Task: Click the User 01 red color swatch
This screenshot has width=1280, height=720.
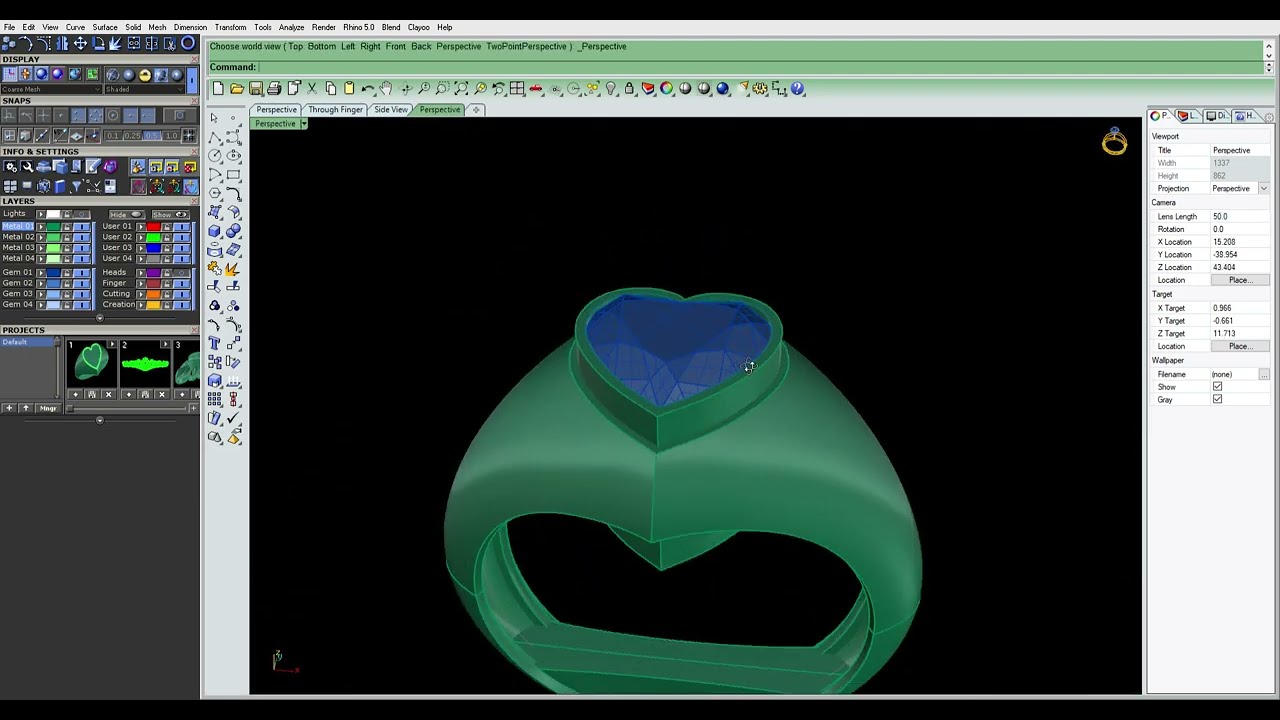Action: (154, 227)
